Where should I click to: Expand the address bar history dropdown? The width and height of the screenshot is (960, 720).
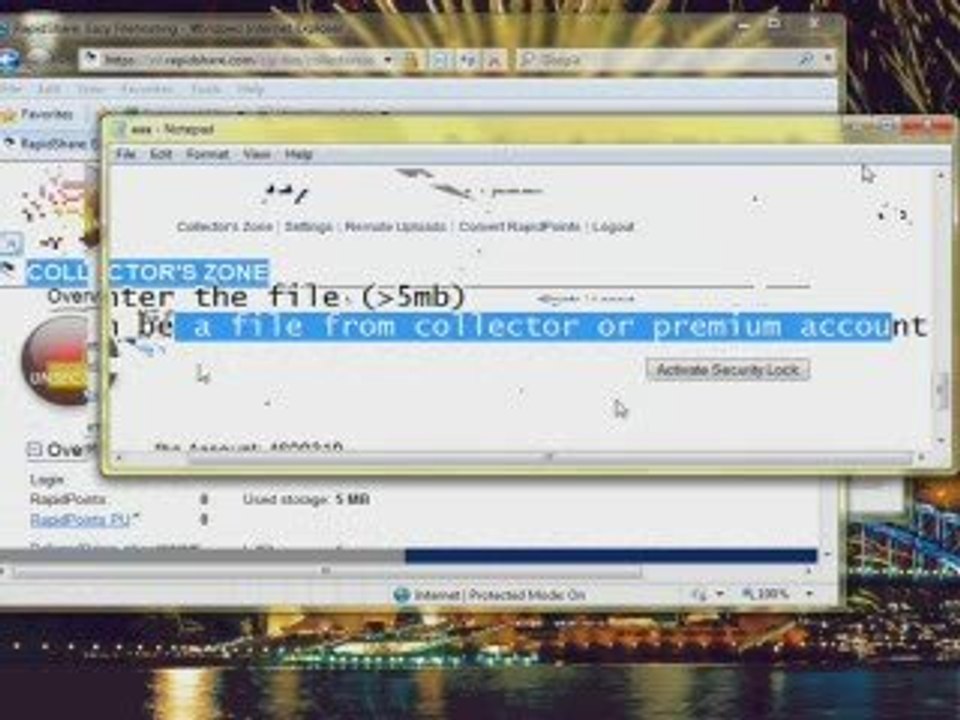click(x=388, y=60)
